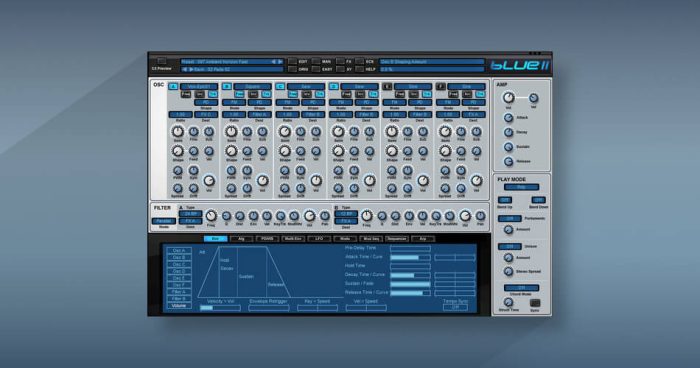Click Filter B Freq knob

pyautogui.click(x=367, y=216)
